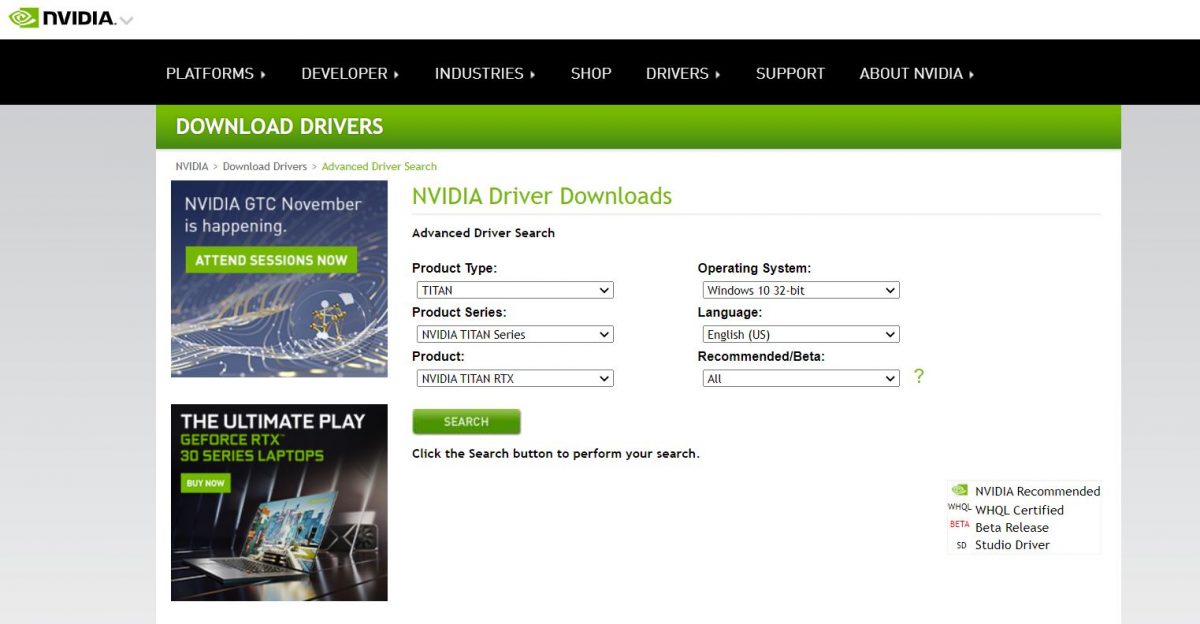Click the NVIDIA Recommended legend text

tap(1038, 491)
